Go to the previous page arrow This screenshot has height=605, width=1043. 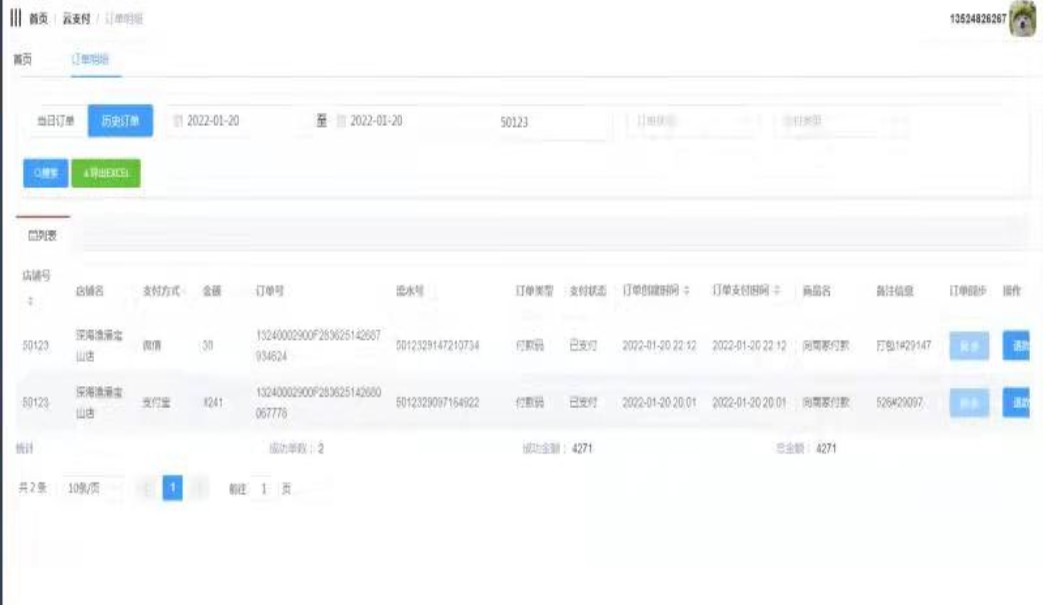click(x=146, y=489)
